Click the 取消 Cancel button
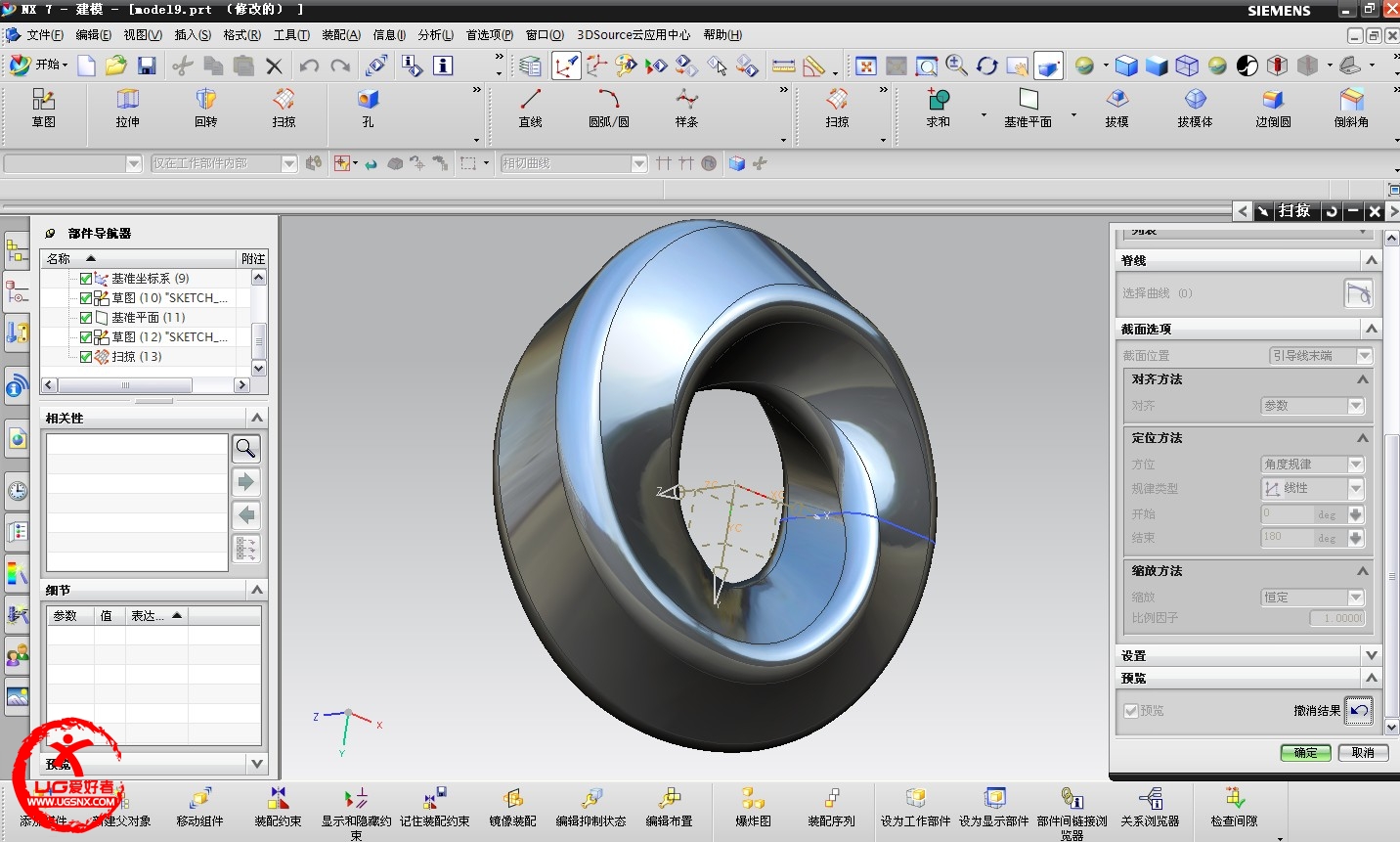Image resolution: width=1400 pixels, height=842 pixels. point(1363,753)
